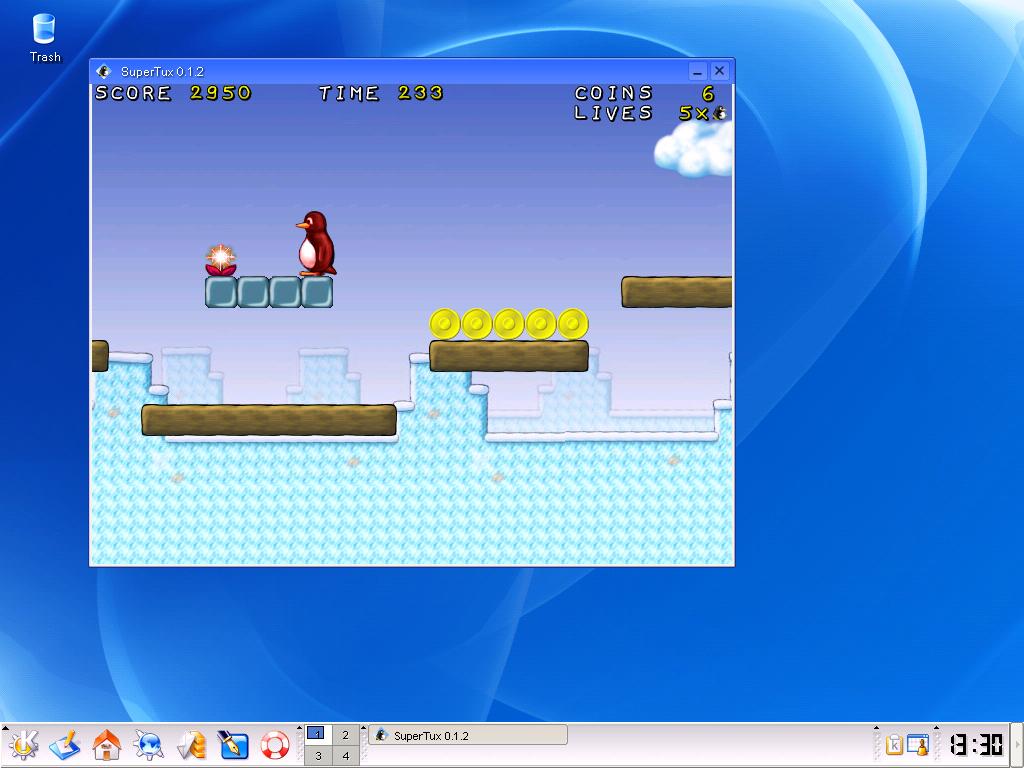Click the applet handle arrow left of desktop pager
Screen dimensions: 1024x768
(300, 728)
